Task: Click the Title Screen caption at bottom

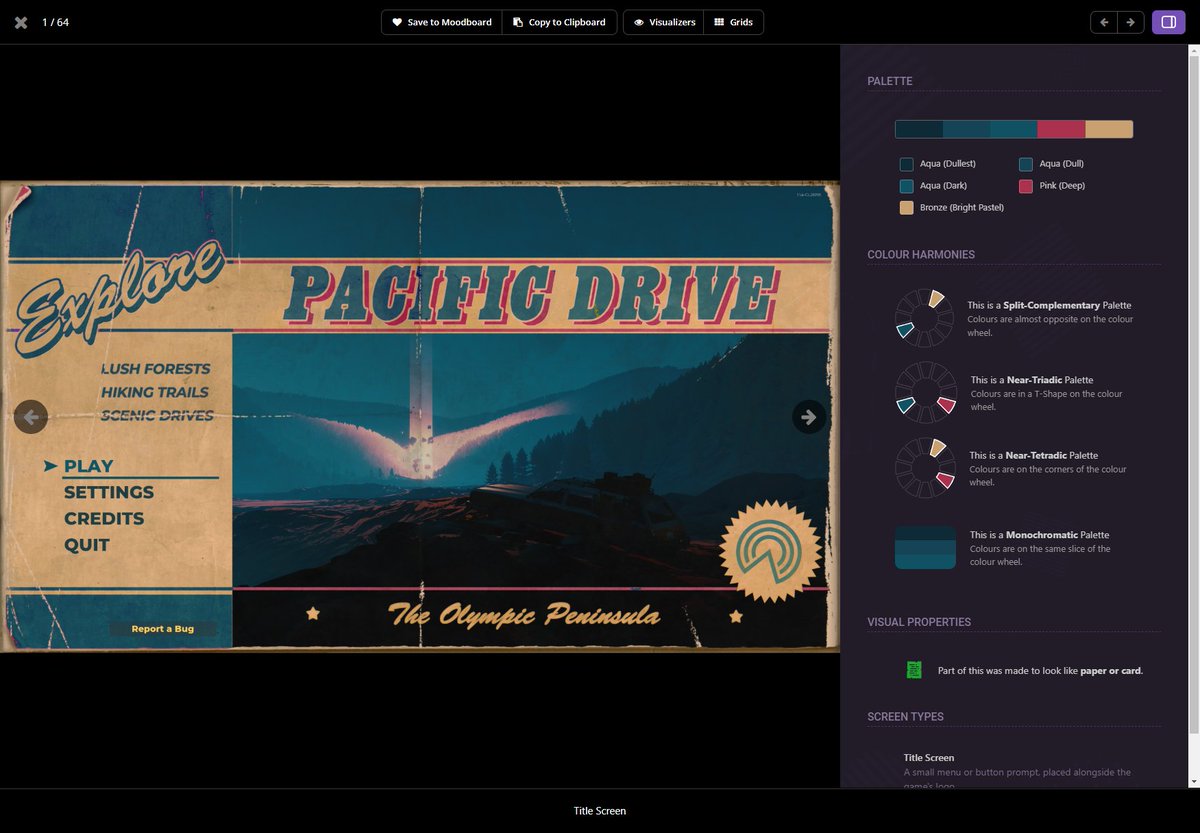Action: point(600,811)
